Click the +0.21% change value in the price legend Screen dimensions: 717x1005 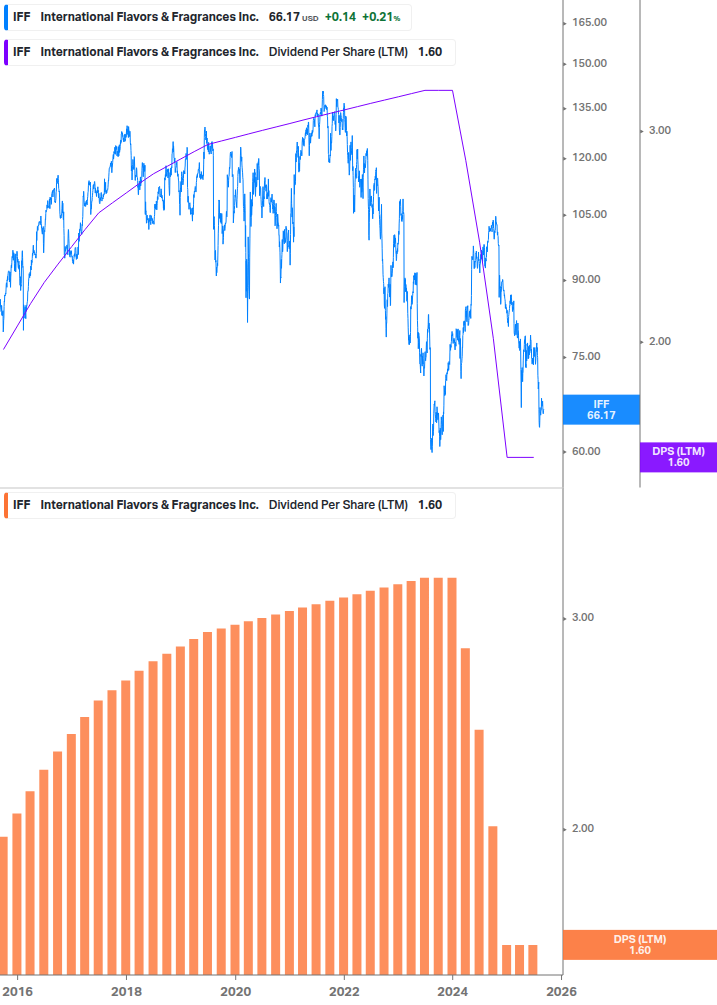(x=381, y=17)
